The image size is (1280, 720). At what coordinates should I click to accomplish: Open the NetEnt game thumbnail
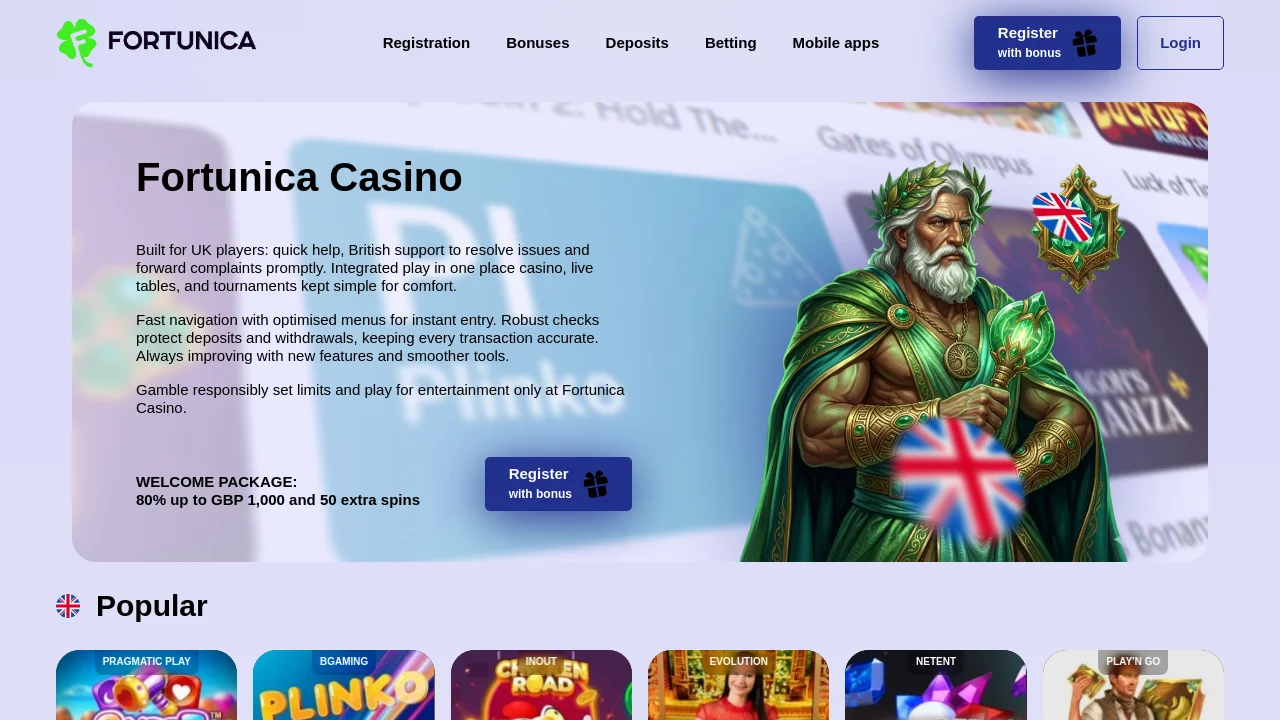tap(936, 685)
